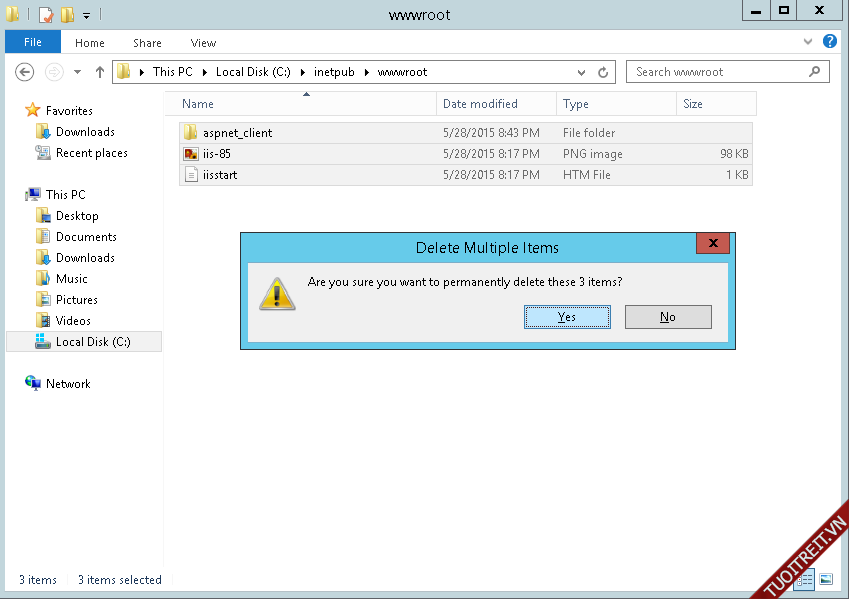Click the Properties icon in quick access toolbar
Viewport: 849px width, 599px height.
(x=45, y=14)
